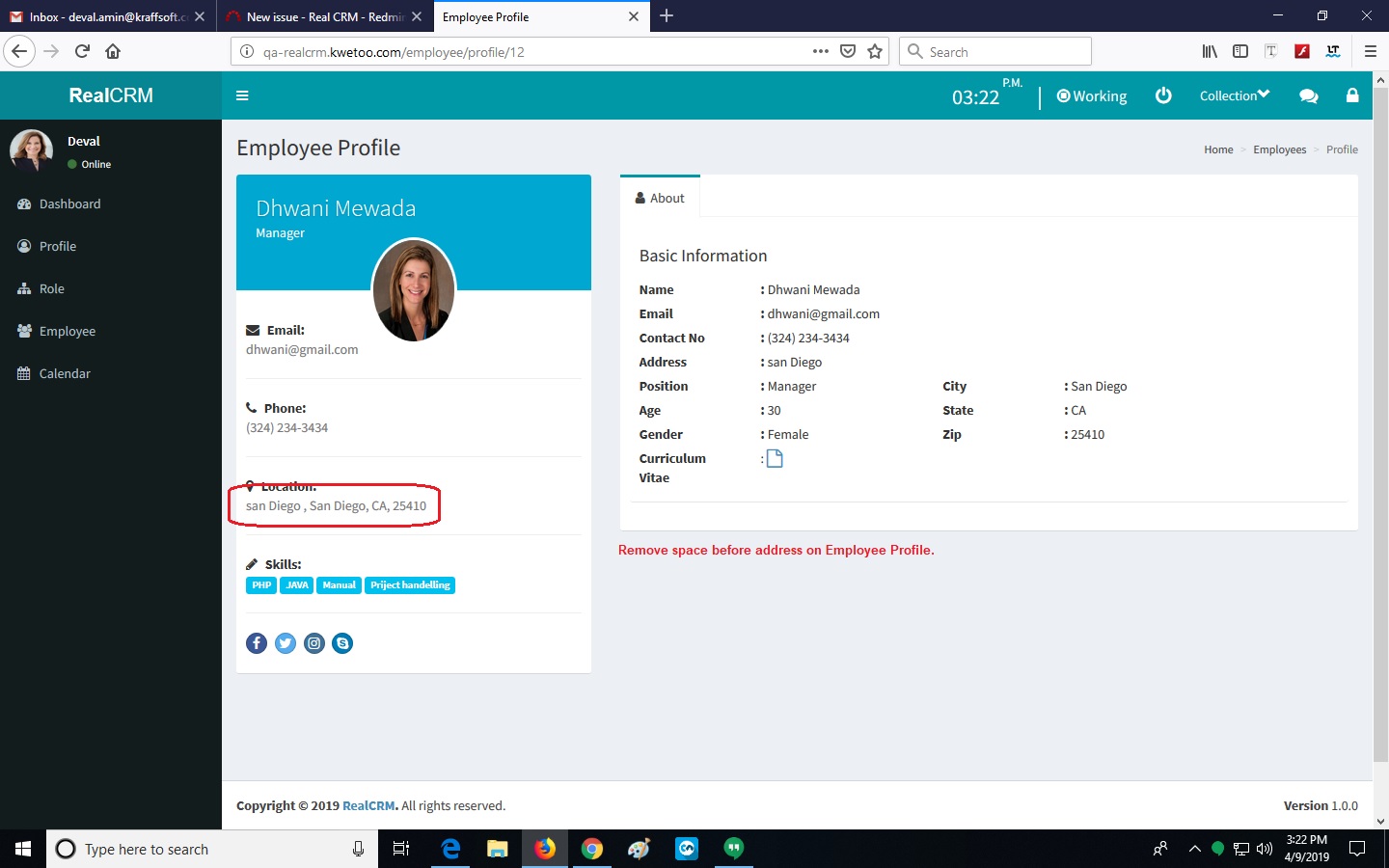
Task: Click the Facebook social icon
Action: click(x=257, y=643)
